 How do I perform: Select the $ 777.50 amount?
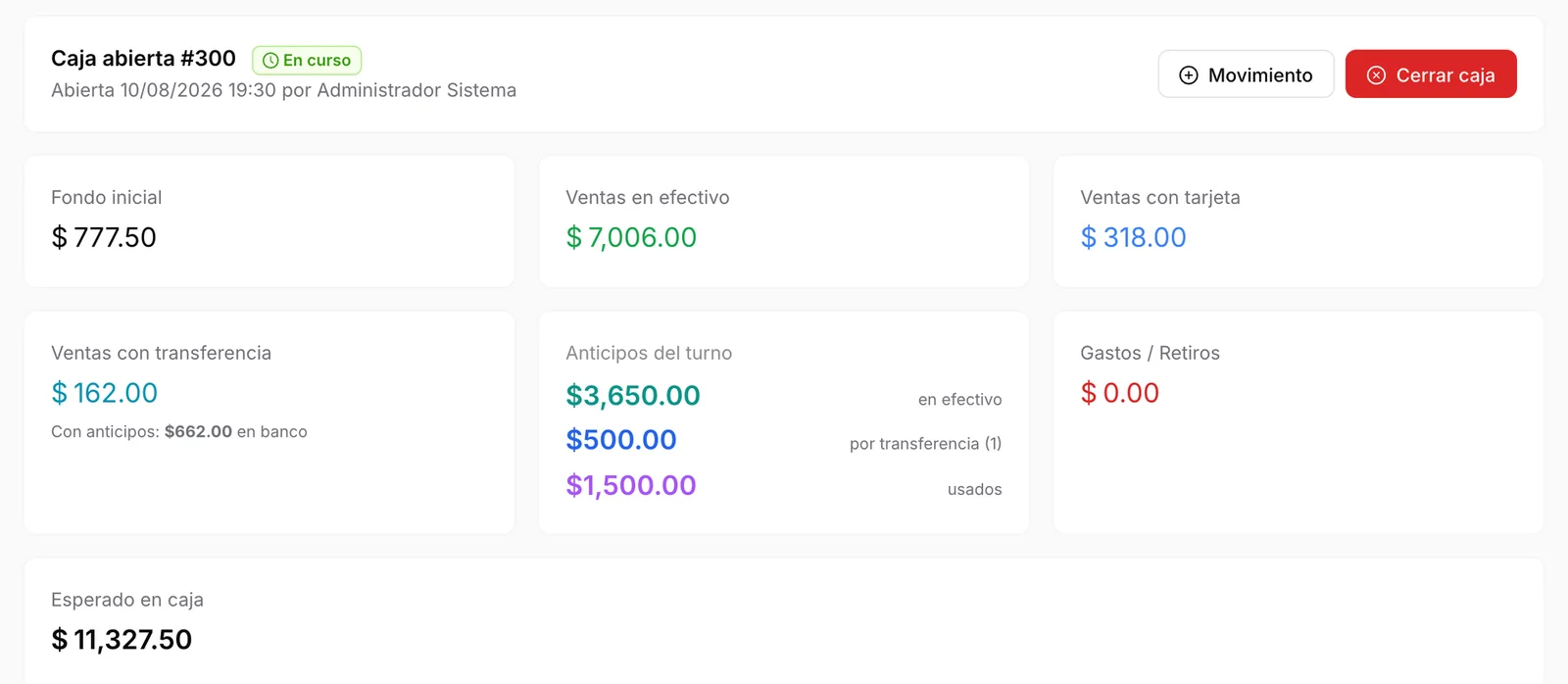click(104, 237)
